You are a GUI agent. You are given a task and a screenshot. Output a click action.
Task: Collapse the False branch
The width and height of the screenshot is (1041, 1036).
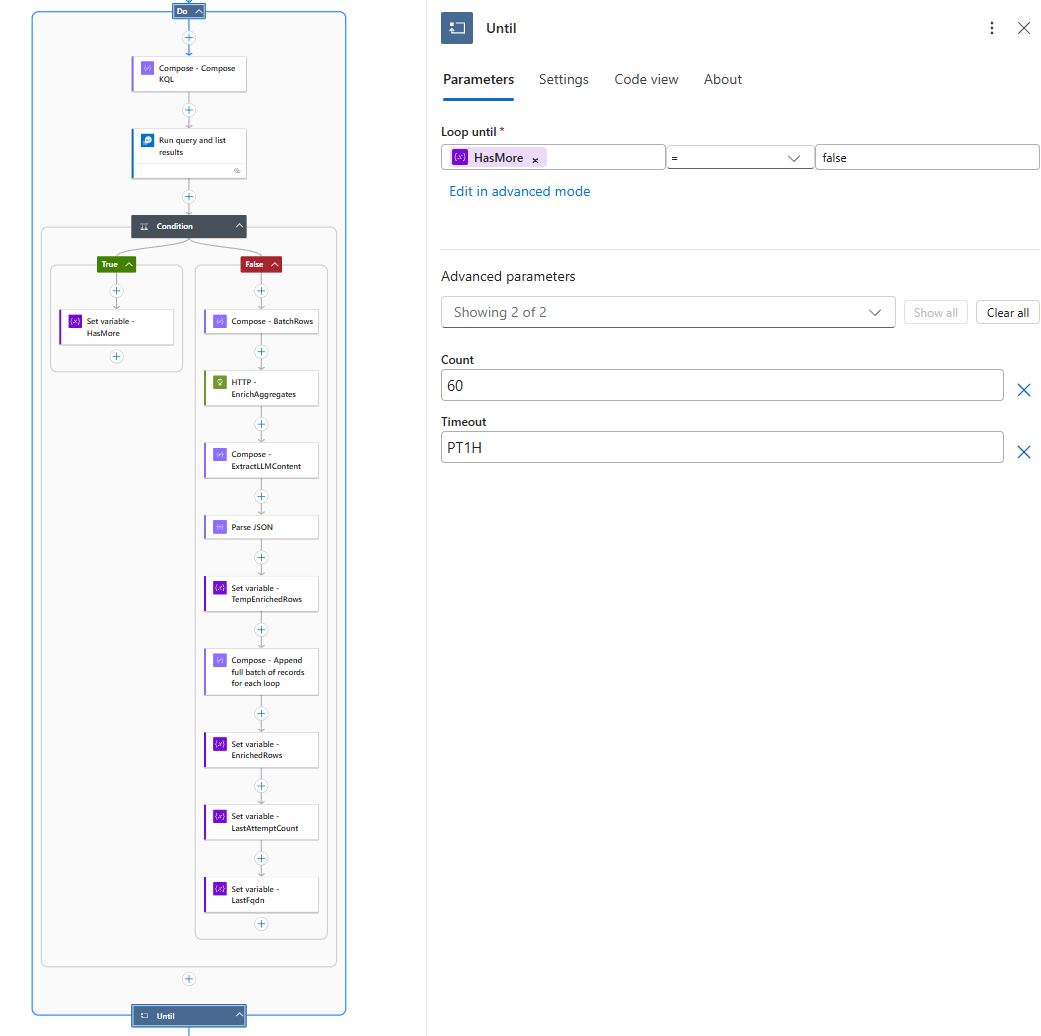pyautogui.click(x=273, y=265)
